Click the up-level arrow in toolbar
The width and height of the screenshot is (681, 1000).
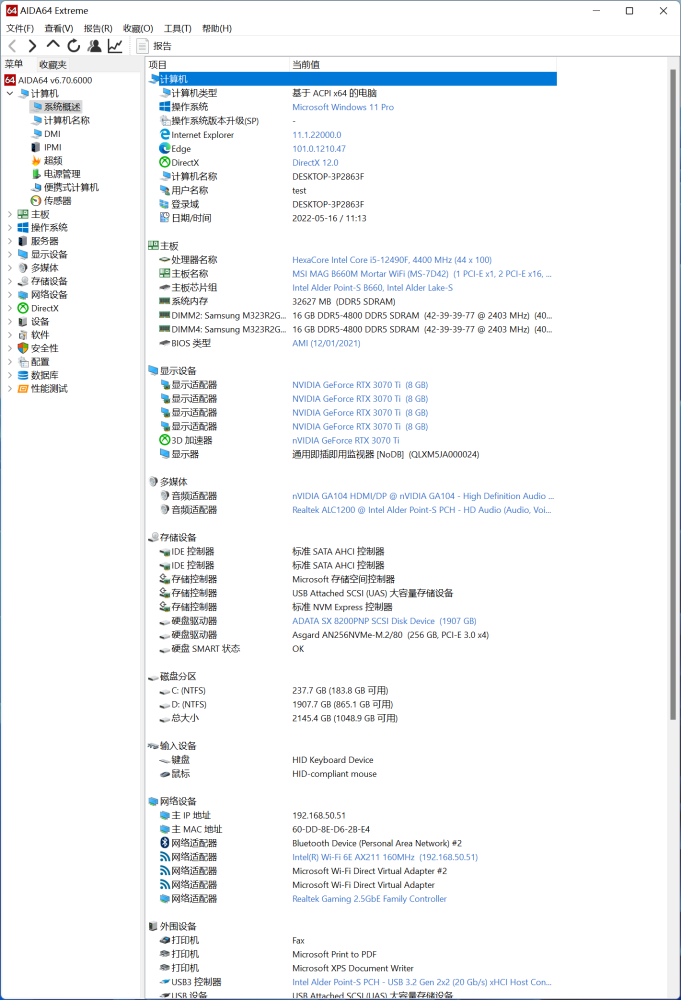coord(53,45)
